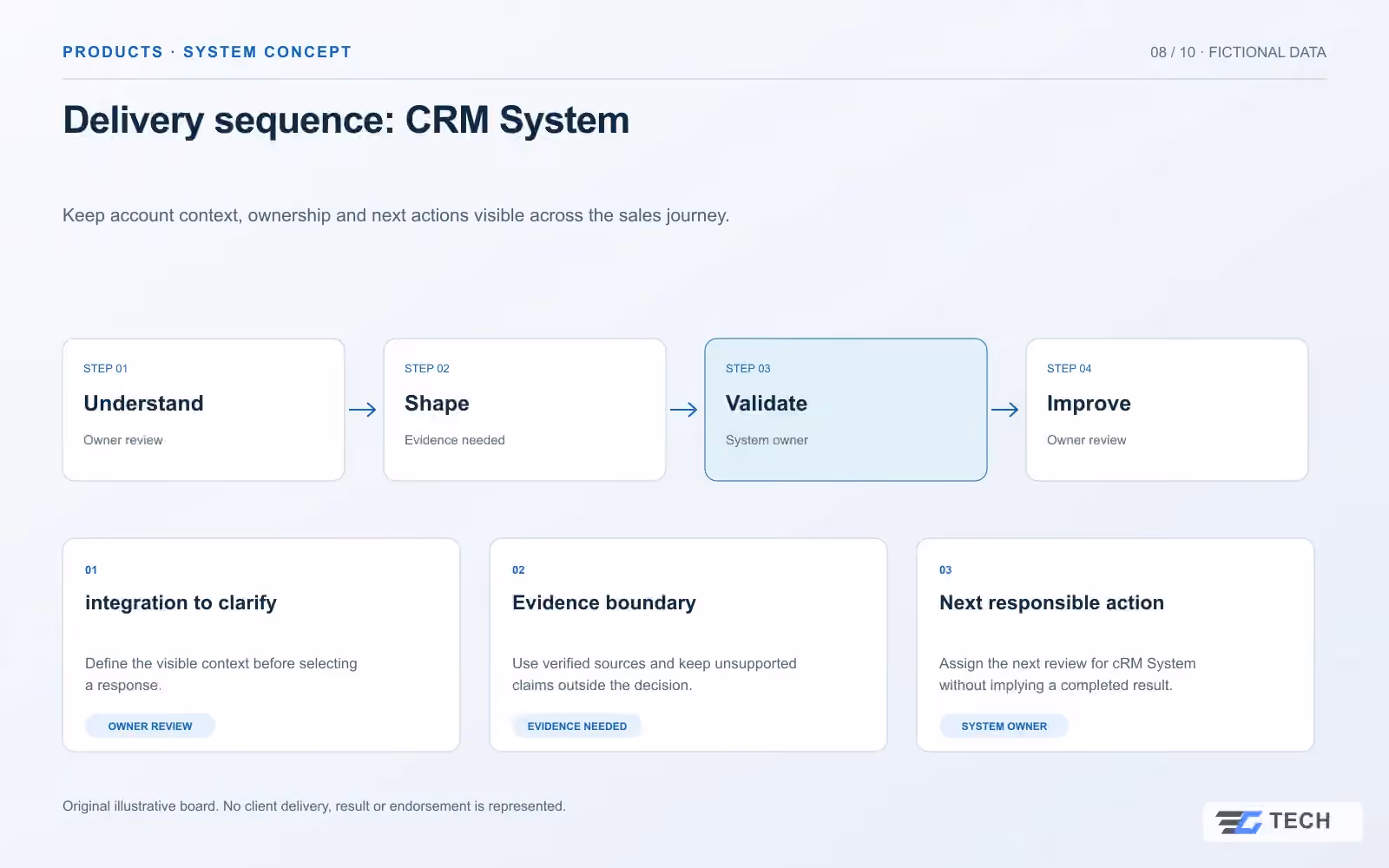Click 'Use verified sources' description text
Viewport: 1389px width, 868px height.
click(655, 674)
